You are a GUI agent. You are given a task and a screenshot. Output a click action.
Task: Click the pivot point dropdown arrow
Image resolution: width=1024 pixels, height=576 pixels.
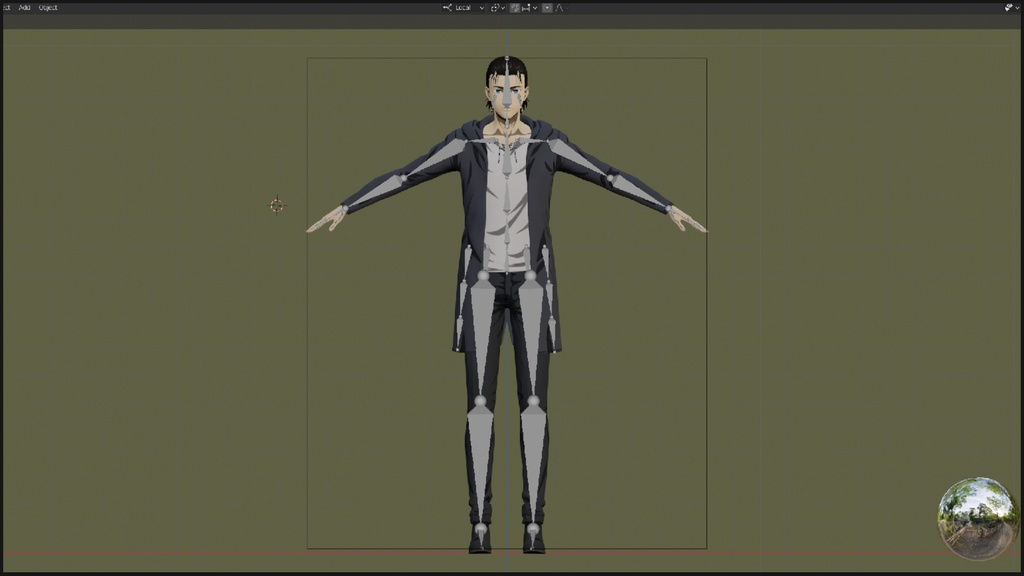coord(503,8)
